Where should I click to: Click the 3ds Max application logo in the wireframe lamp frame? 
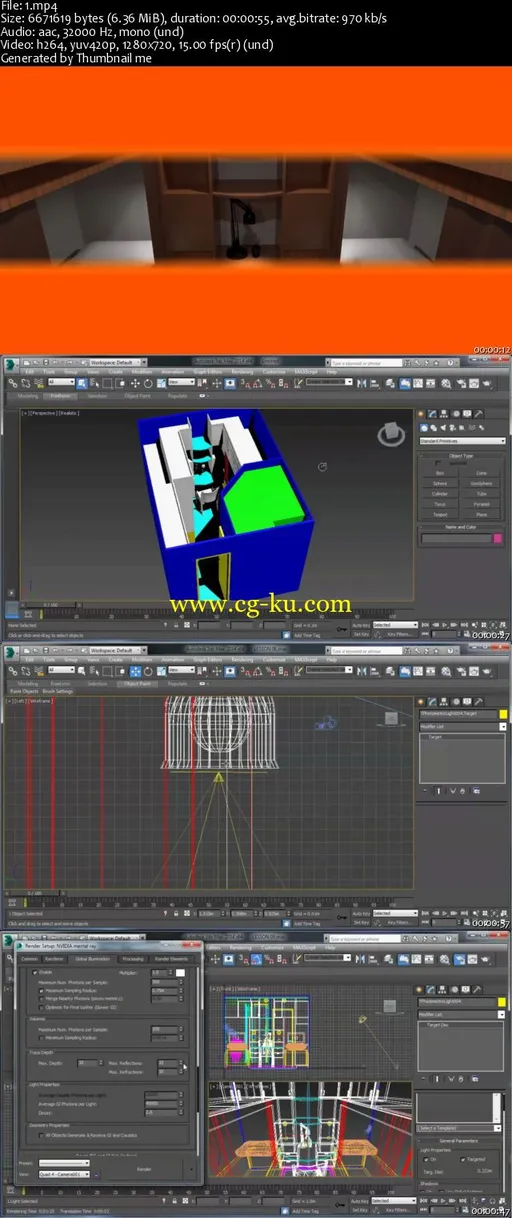10,652
